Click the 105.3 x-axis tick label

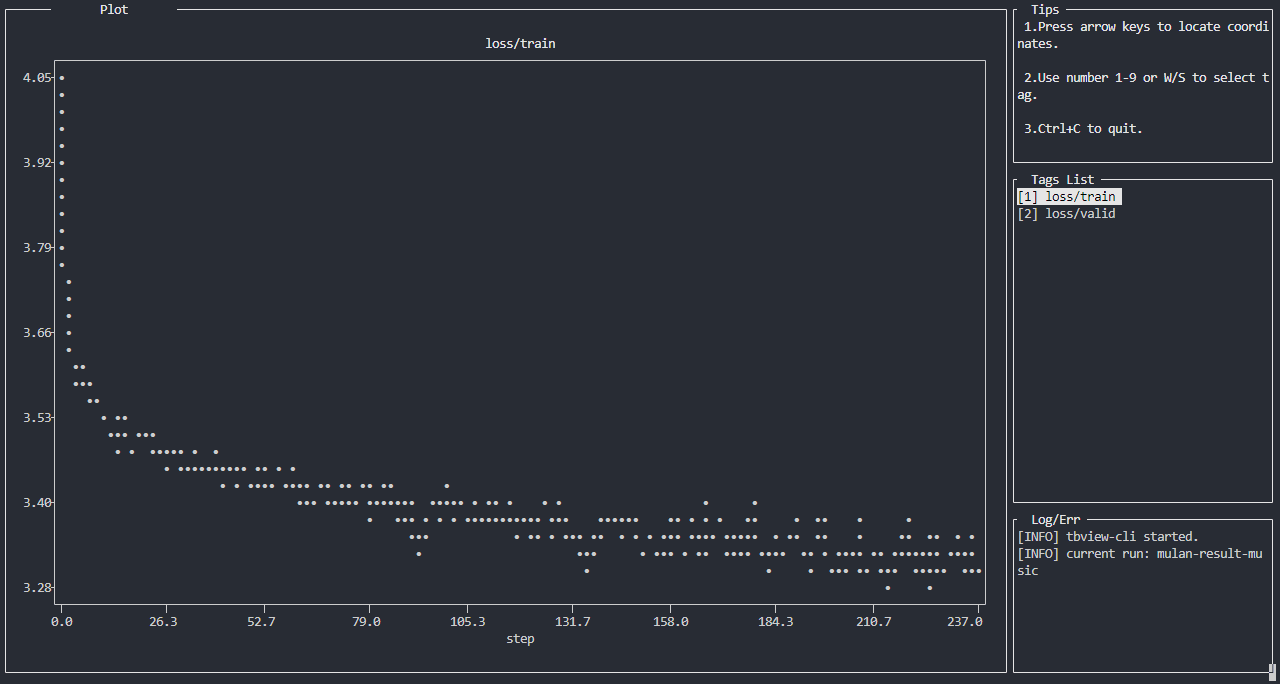pyautogui.click(x=467, y=622)
